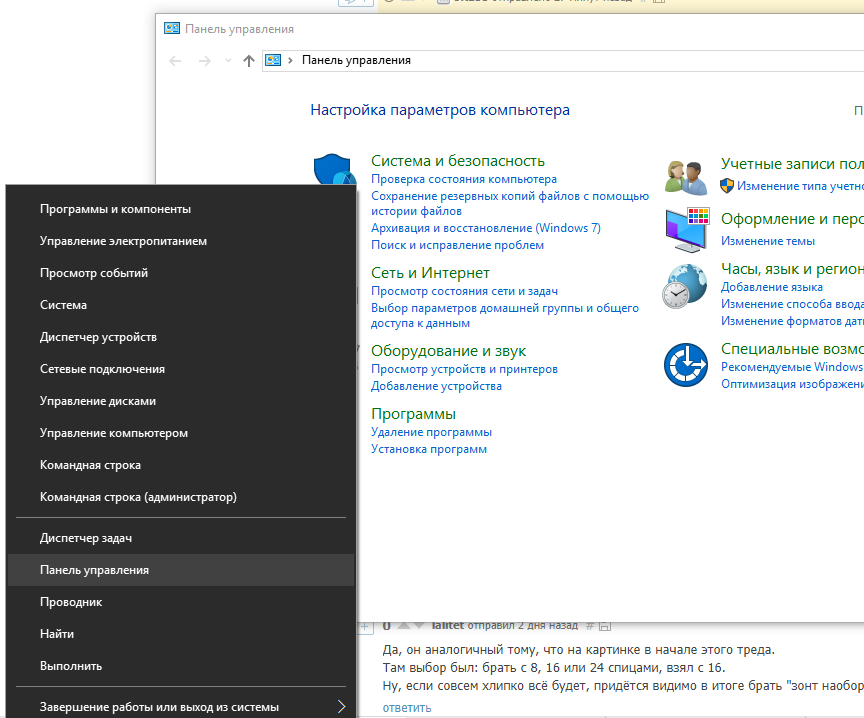
Task: Click the Control Panel icon in address bar
Action: pyautogui.click(x=273, y=60)
